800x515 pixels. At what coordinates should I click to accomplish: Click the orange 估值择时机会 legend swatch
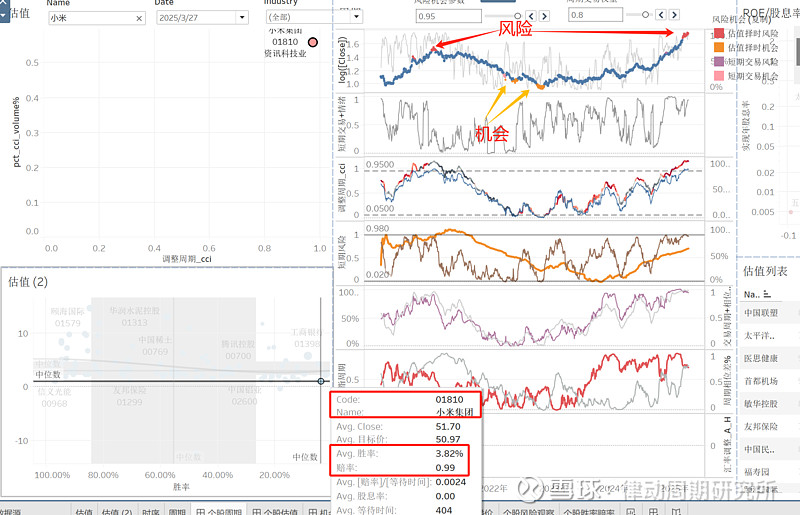(719, 47)
